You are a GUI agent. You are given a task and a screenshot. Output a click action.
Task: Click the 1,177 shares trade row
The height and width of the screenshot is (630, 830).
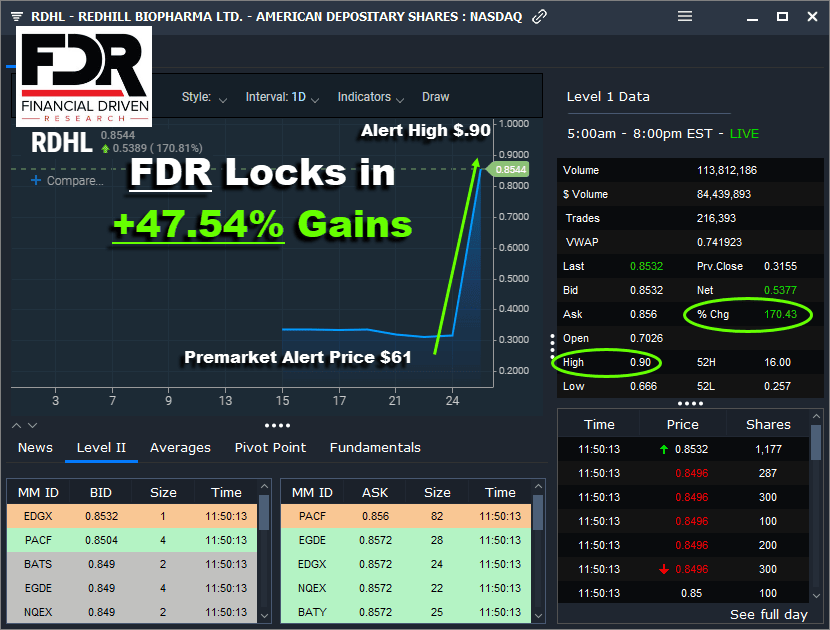pos(683,449)
